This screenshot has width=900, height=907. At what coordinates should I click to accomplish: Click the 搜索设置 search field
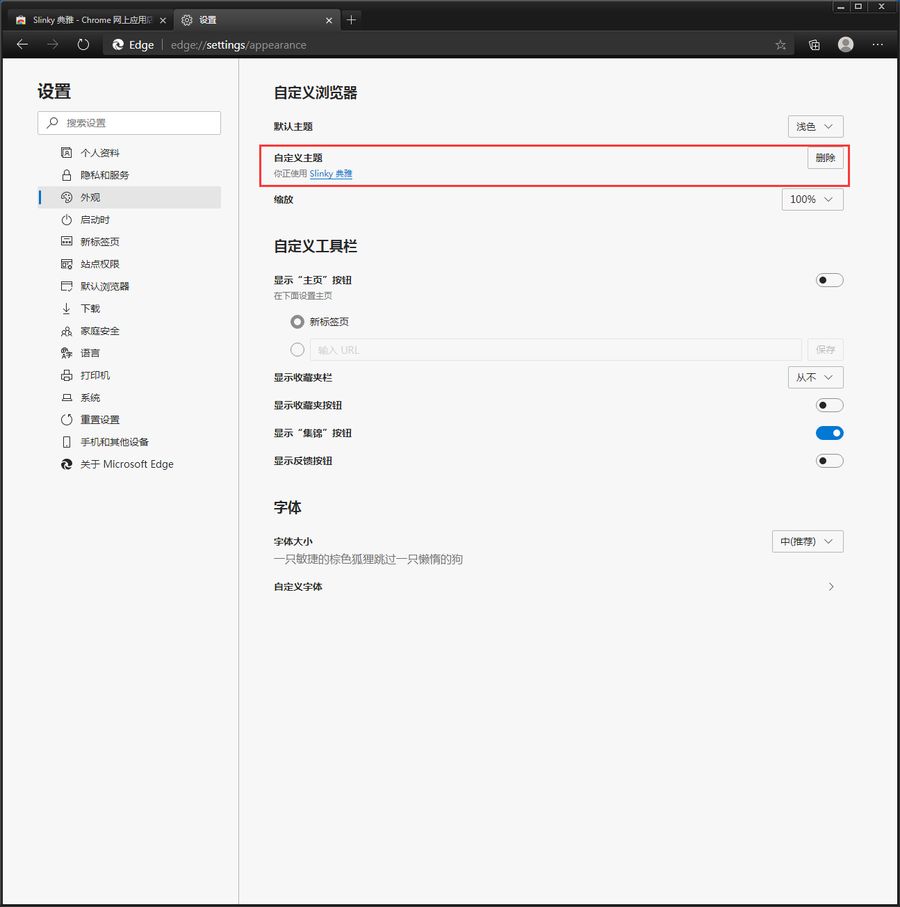[129, 123]
